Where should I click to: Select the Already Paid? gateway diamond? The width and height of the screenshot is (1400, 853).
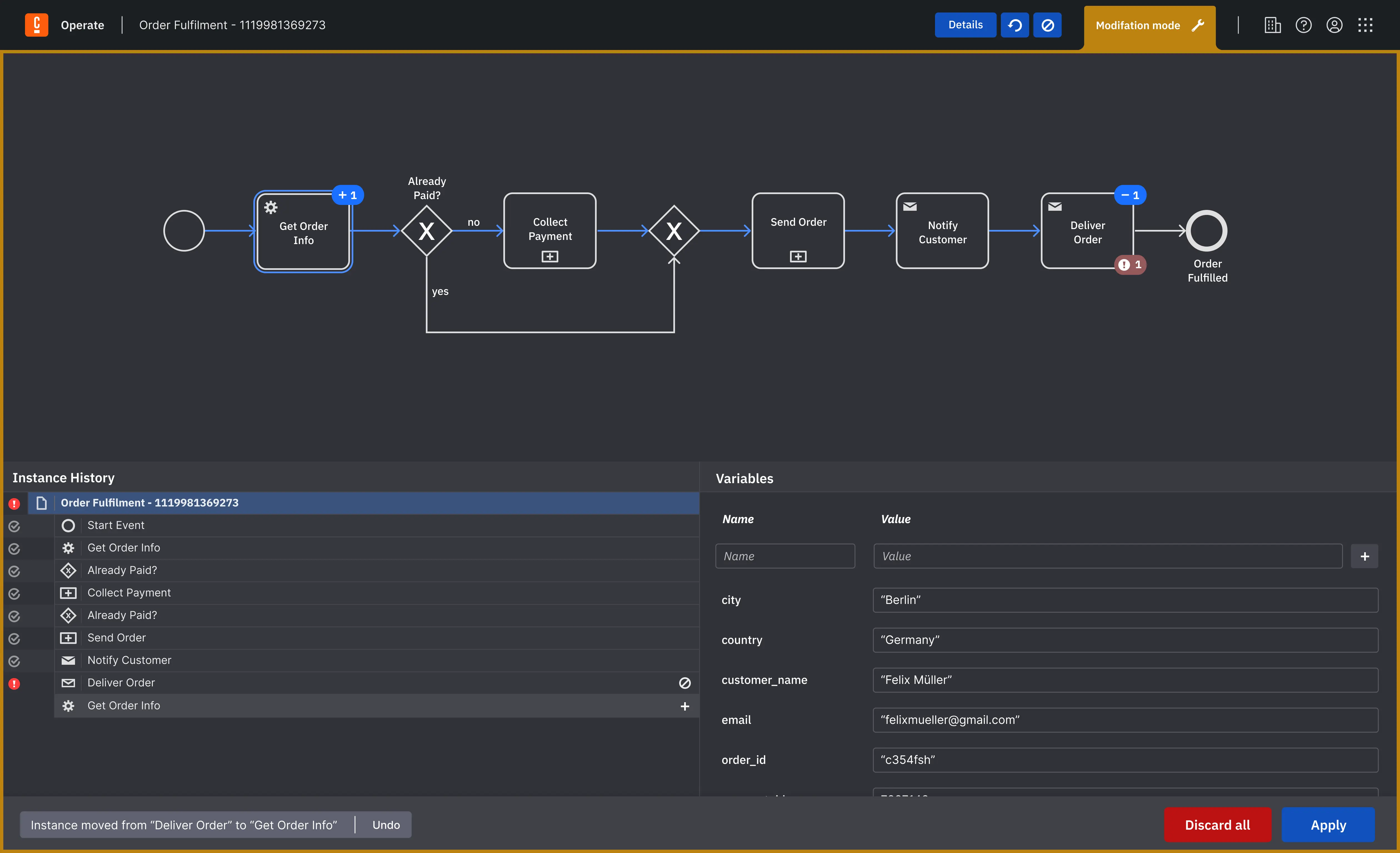[426, 230]
